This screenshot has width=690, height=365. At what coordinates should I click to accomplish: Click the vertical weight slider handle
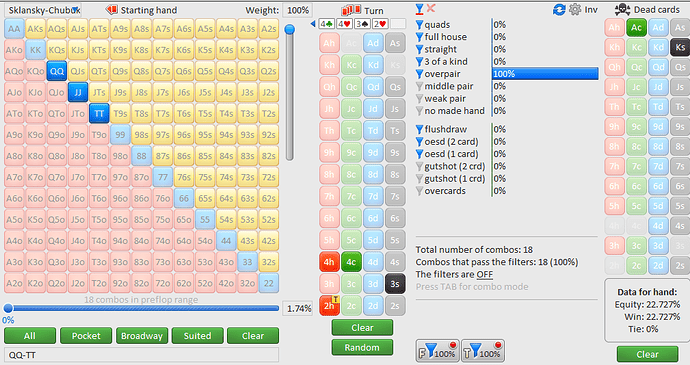point(290,29)
